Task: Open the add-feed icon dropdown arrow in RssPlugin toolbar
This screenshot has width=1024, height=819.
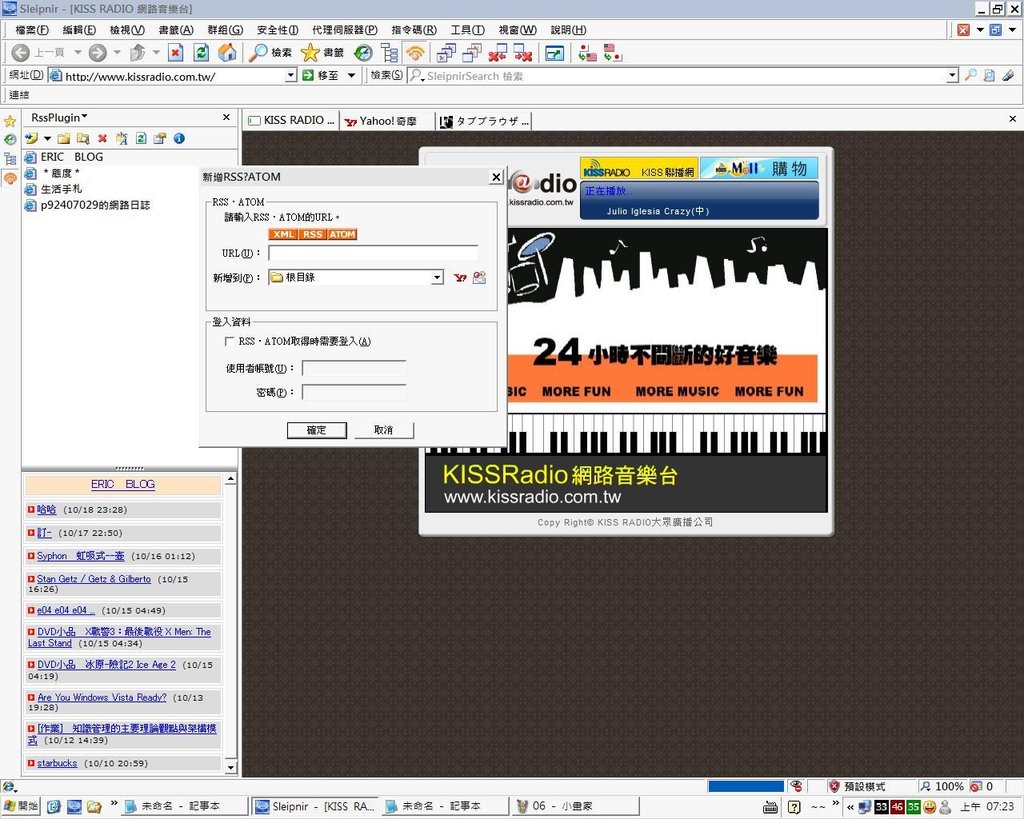Action: click(47, 138)
